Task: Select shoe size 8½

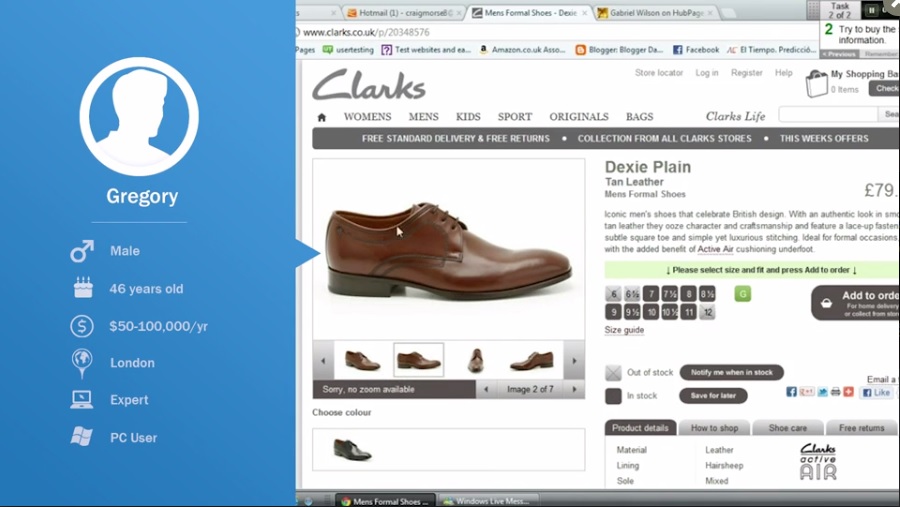Action: (x=707, y=294)
